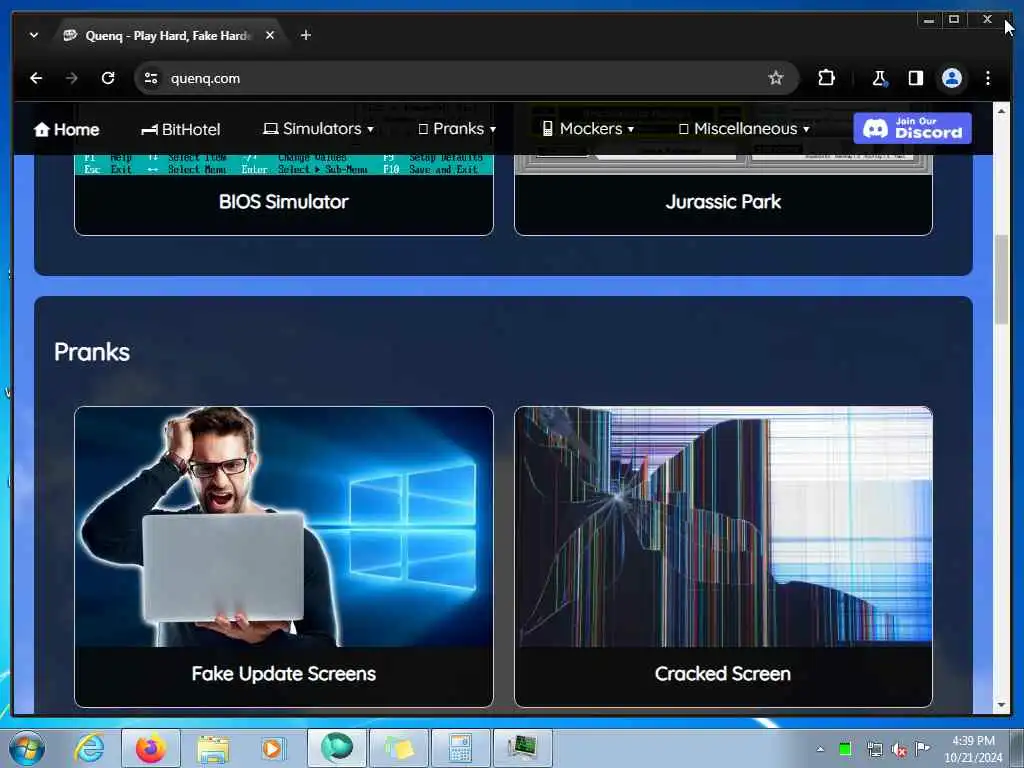Click the green square tray icon

click(x=844, y=748)
